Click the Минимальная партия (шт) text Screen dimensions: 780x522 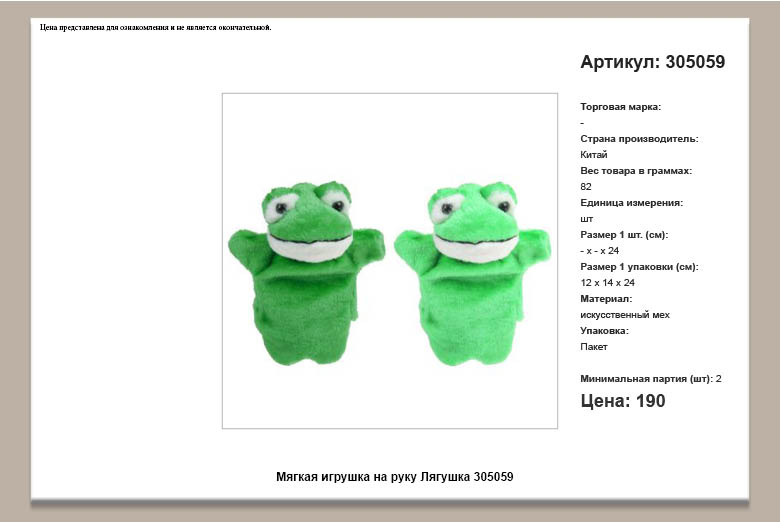coord(646,379)
